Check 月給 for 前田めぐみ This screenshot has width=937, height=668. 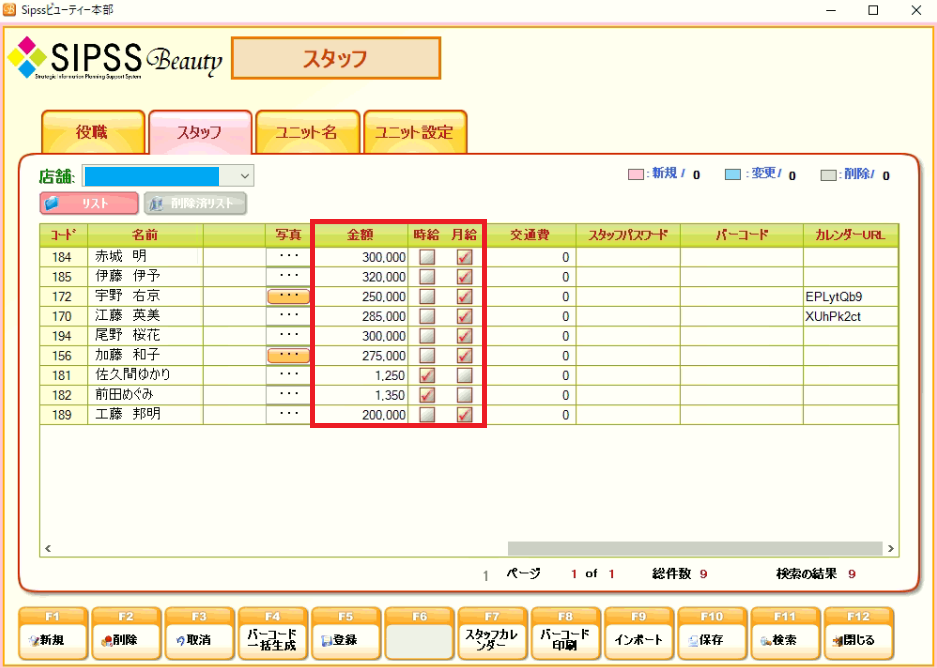[464, 395]
